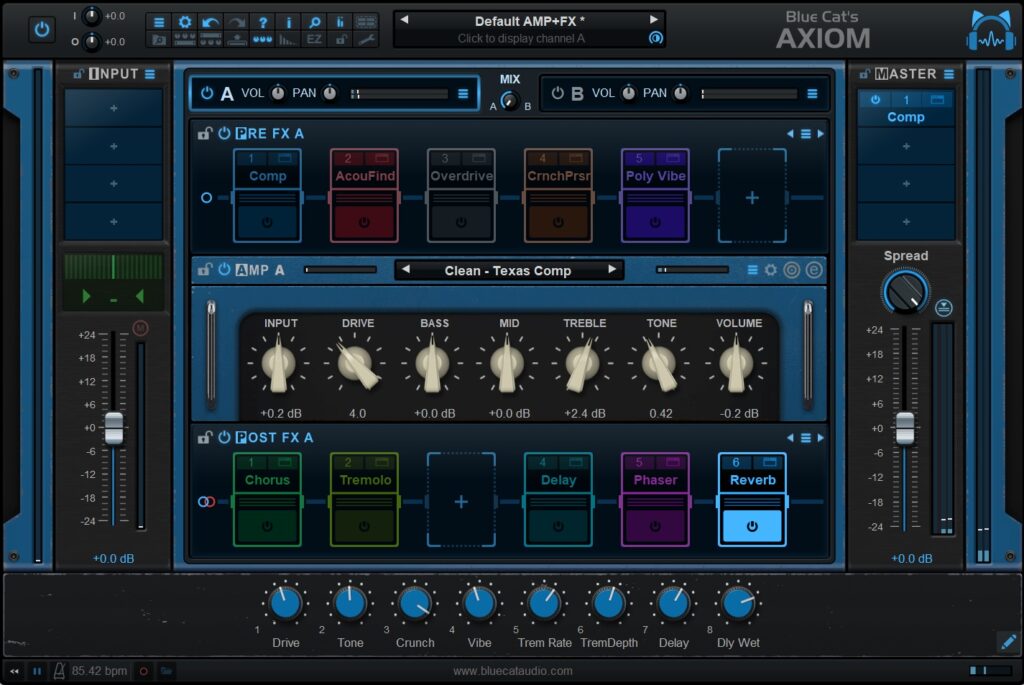
Task: Click the lock icon beside AMP A
Action: 205,270
